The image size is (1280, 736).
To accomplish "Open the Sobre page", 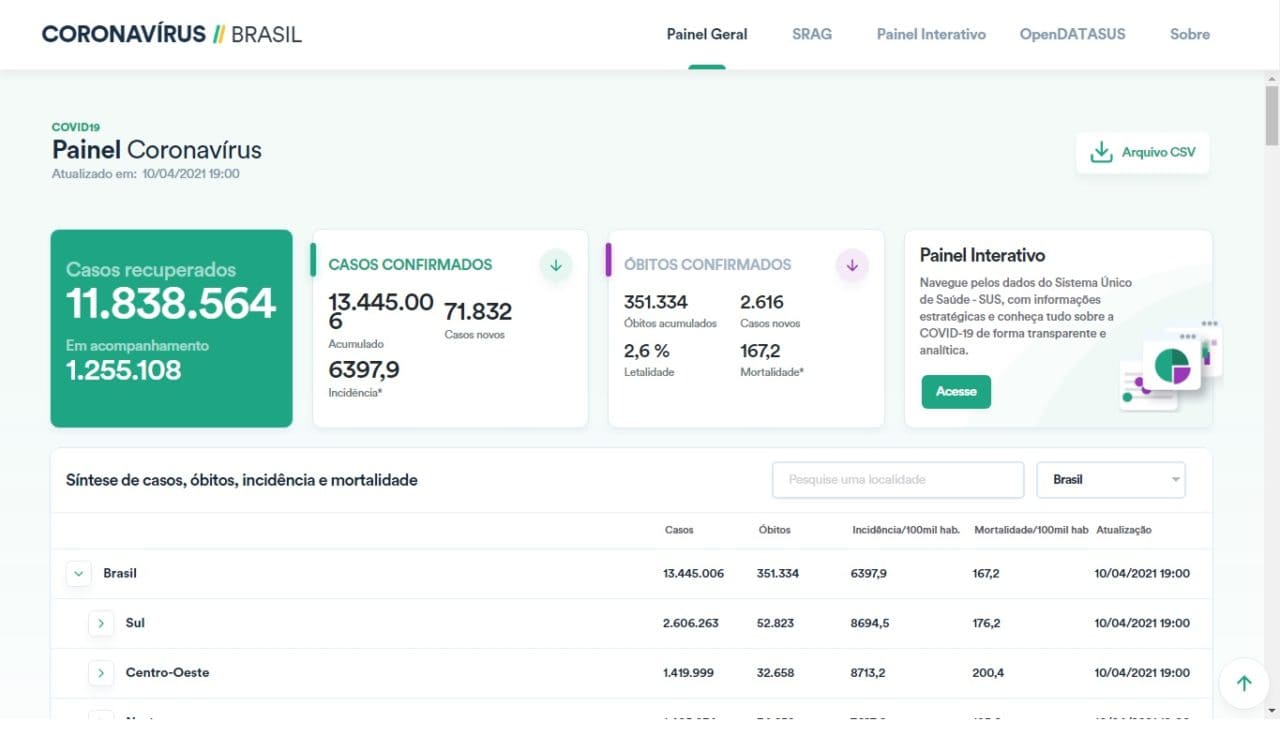I will tap(1189, 34).
